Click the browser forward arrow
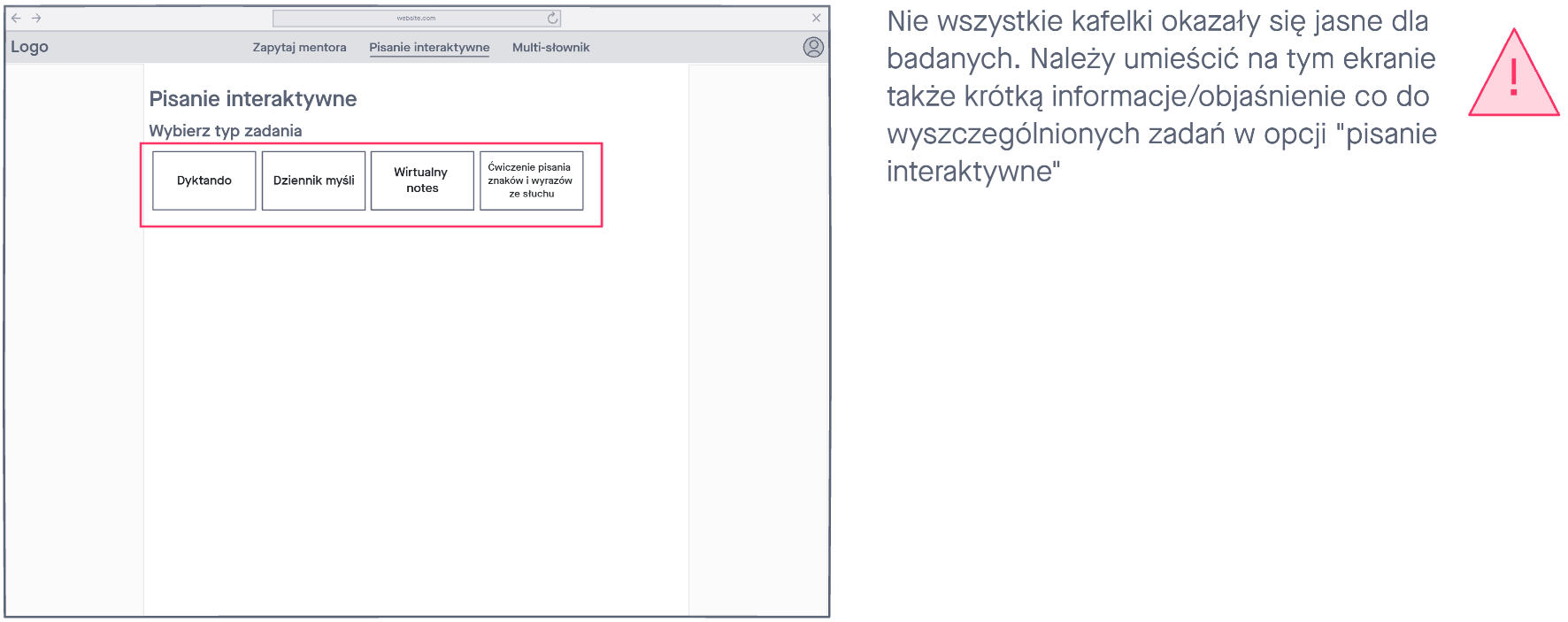Screen dimensions: 1568x622 (x=36, y=18)
